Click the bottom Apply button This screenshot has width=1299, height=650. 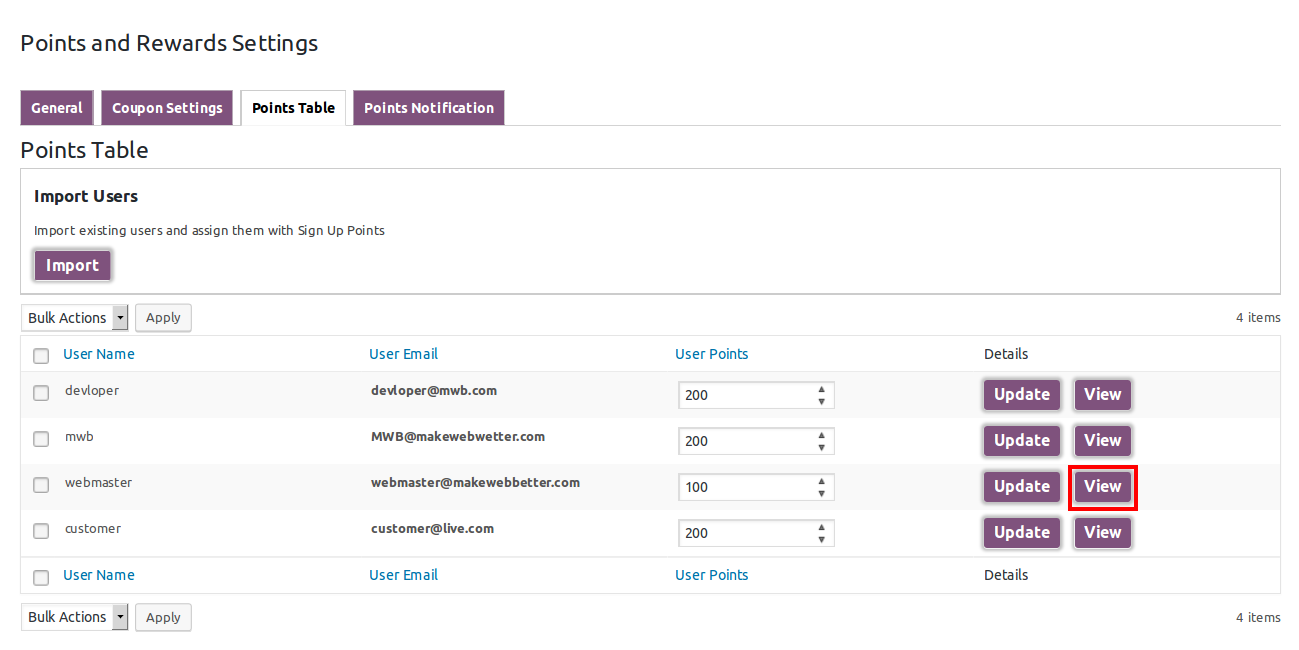point(163,616)
